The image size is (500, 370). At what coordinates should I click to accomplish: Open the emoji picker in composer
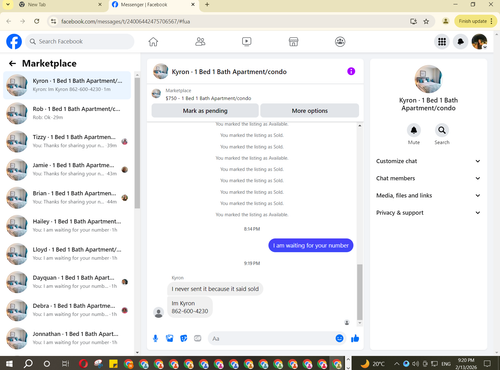click(x=339, y=339)
